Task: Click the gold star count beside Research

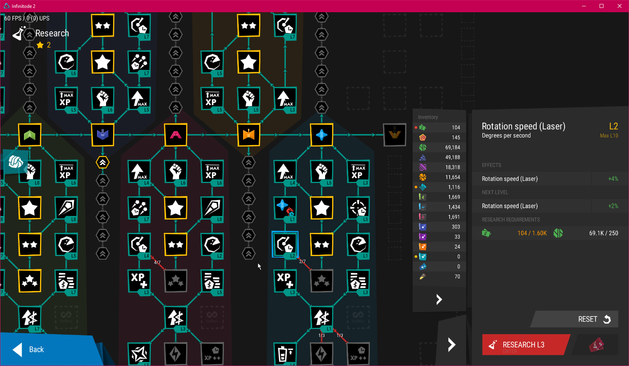Action: pos(44,45)
